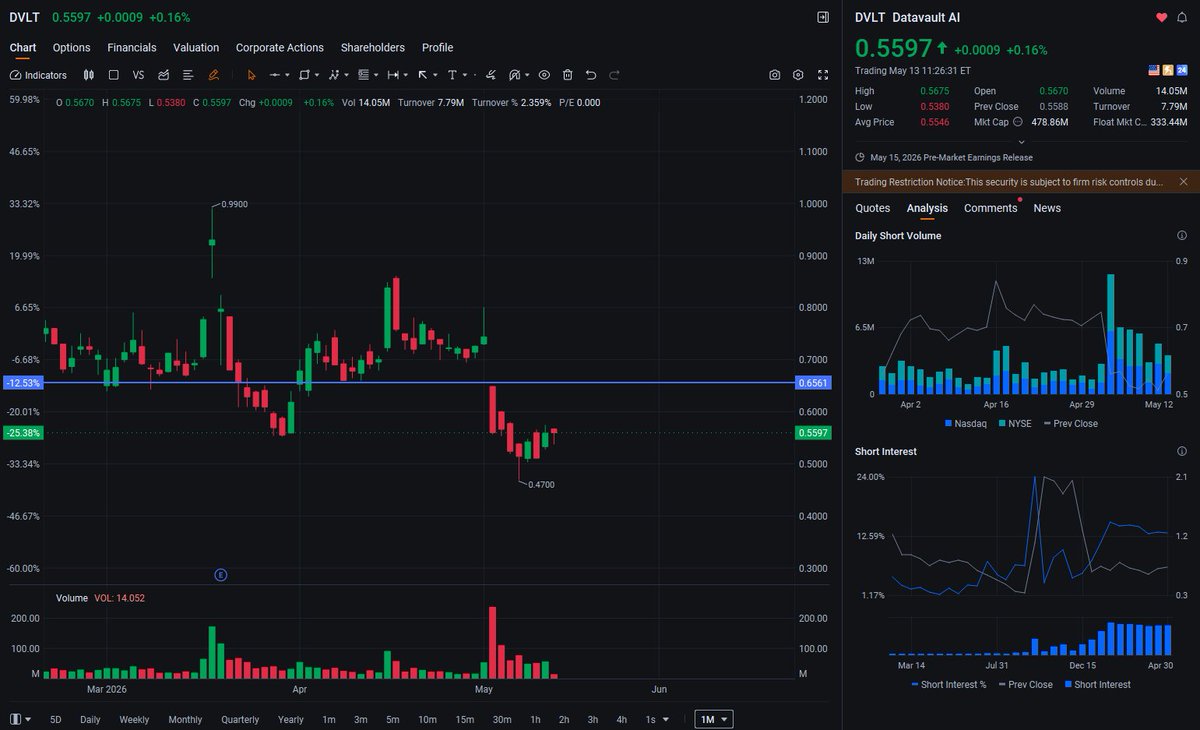Click the text lines list icon
The image size is (1200, 730).
[x=188, y=75]
